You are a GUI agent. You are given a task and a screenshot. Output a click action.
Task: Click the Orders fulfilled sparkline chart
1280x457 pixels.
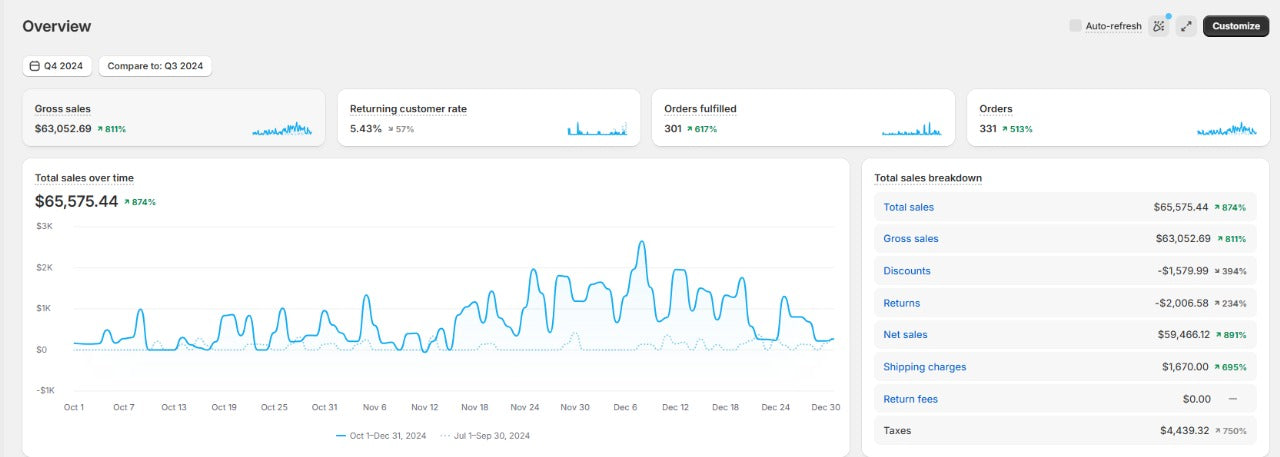click(911, 129)
